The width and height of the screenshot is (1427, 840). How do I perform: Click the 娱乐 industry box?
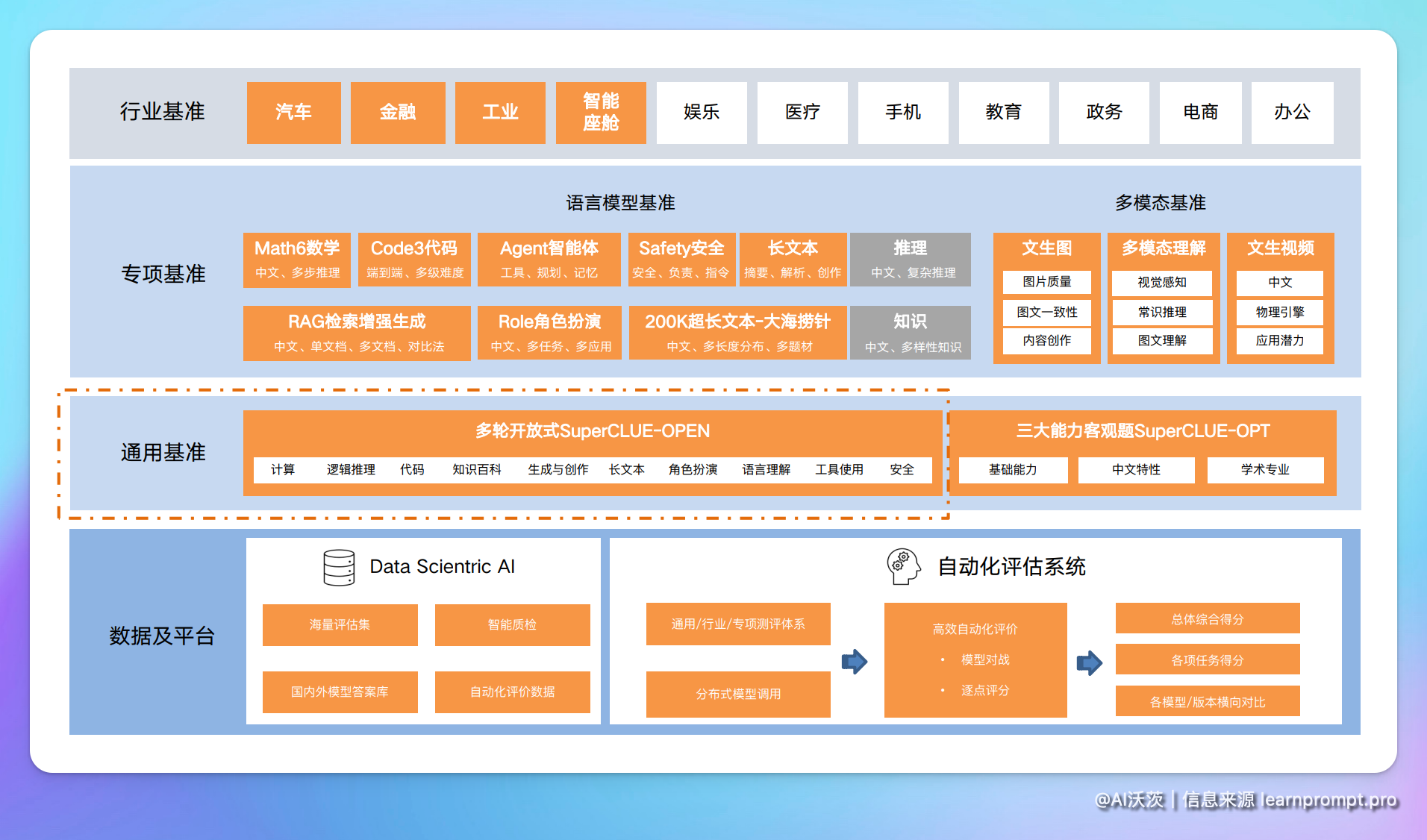pos(702,113)
